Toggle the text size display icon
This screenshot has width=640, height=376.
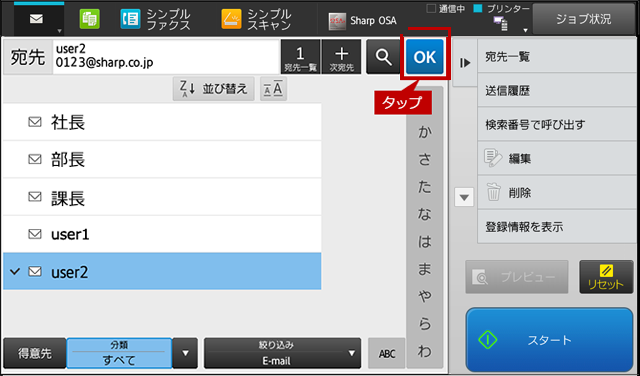coord(273,89)
